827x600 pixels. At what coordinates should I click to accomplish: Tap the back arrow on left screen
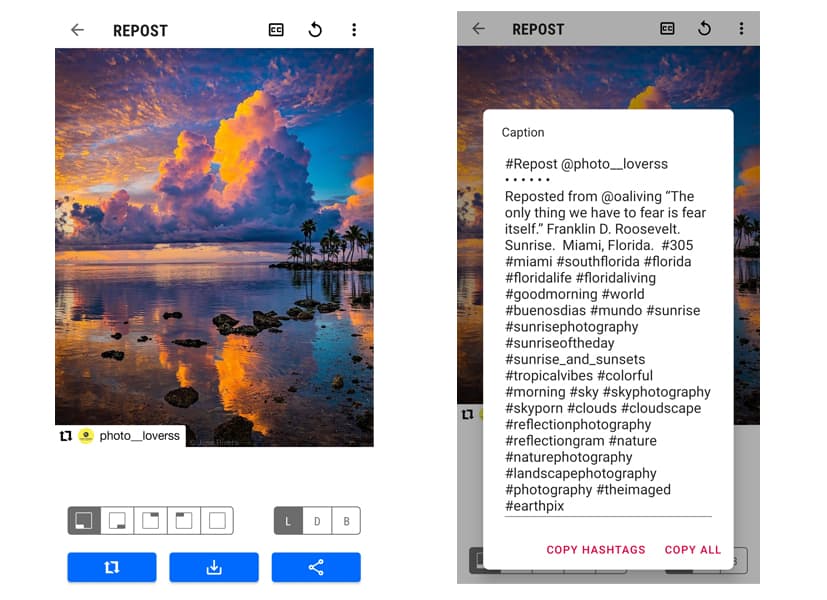(x=78, y=30)
